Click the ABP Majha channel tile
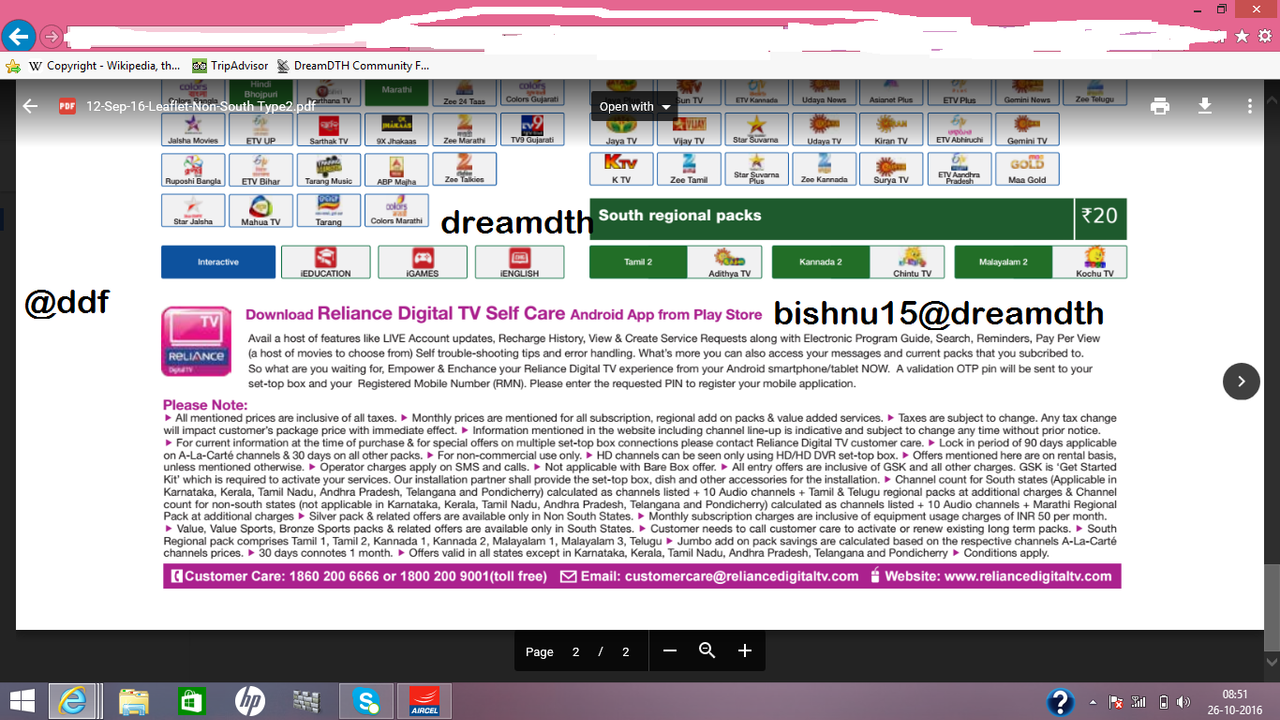The height and width of the screenshot is (720, 1280). 396,170
